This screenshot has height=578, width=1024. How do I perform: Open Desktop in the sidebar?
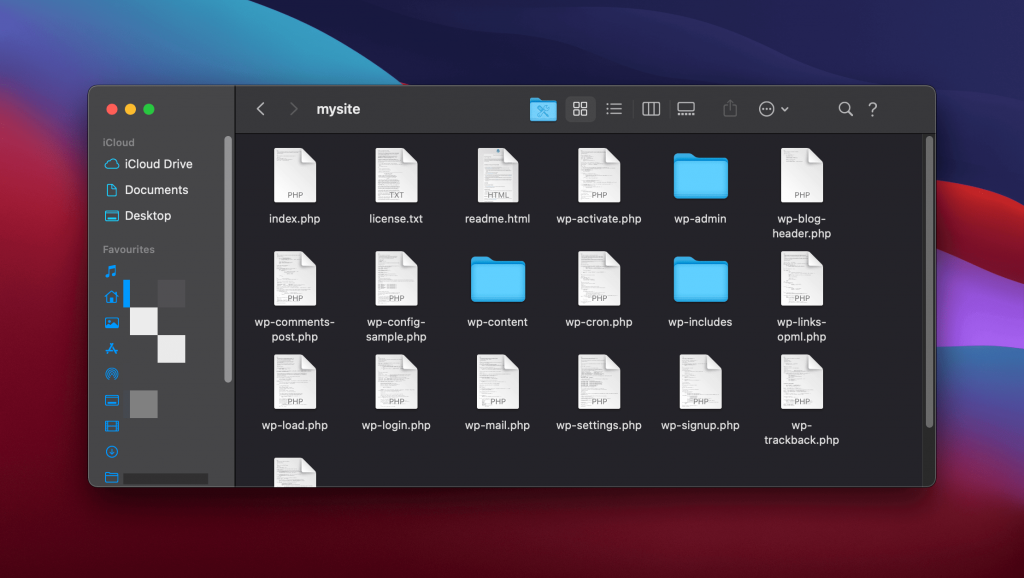click(x=138, y=216)
